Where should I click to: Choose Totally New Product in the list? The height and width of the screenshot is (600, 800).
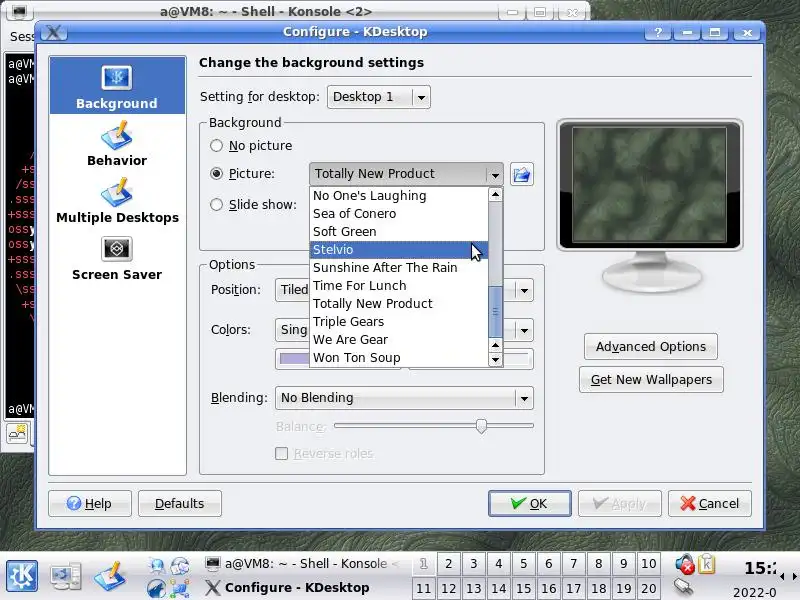[399, 304]
